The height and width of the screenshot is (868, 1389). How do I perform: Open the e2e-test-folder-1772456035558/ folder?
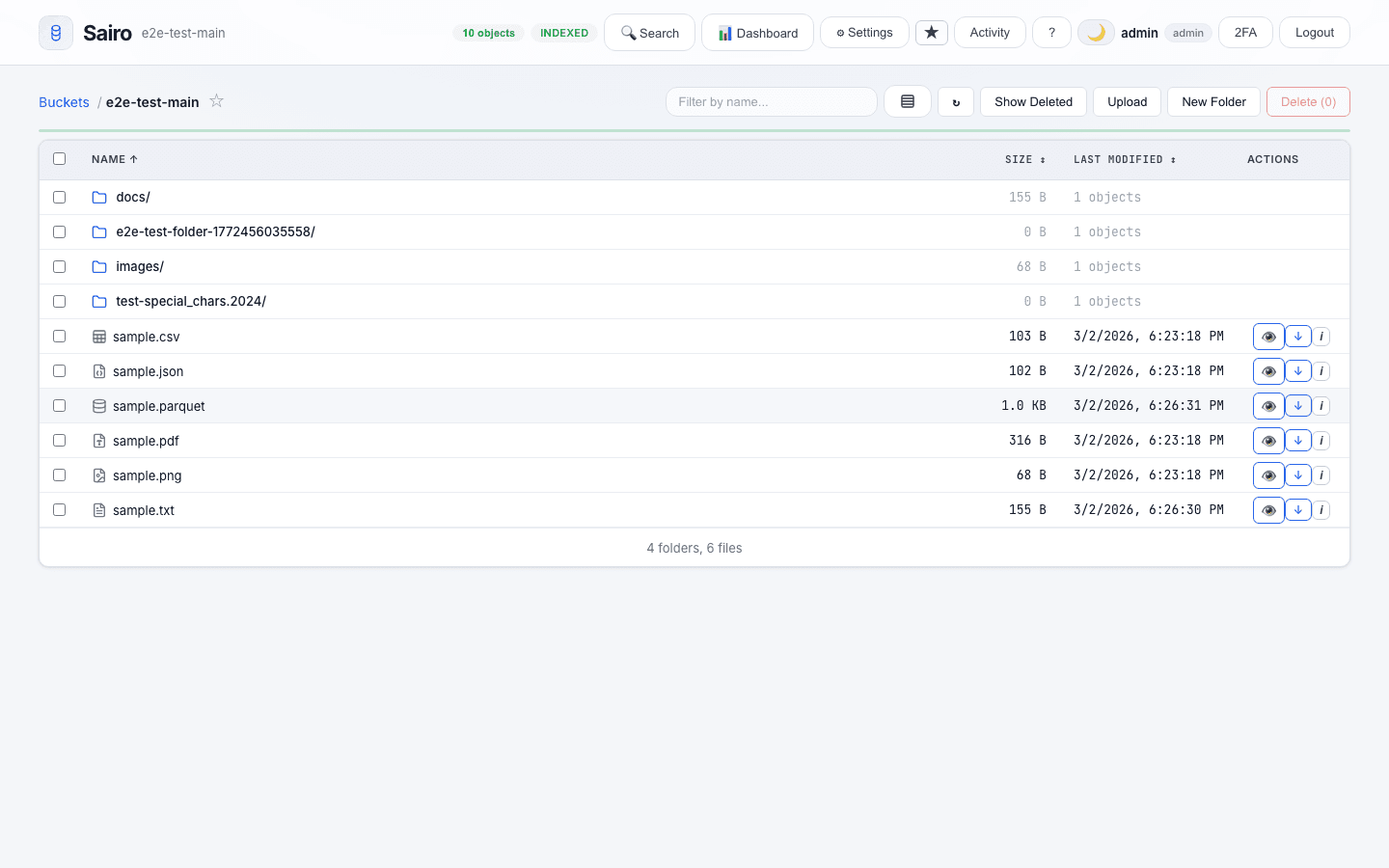pyautogui.click(x=215, y=231)
